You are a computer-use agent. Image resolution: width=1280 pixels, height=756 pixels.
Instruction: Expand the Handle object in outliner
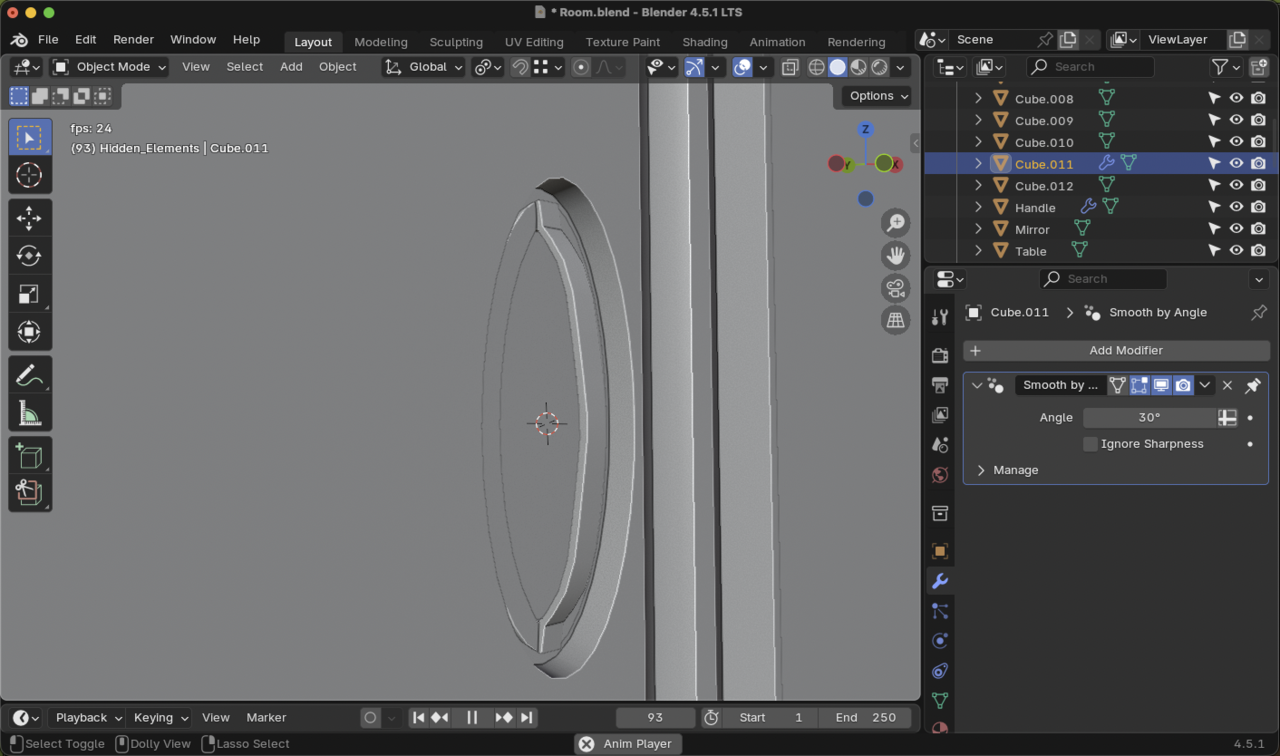click(x=978, y=208)
